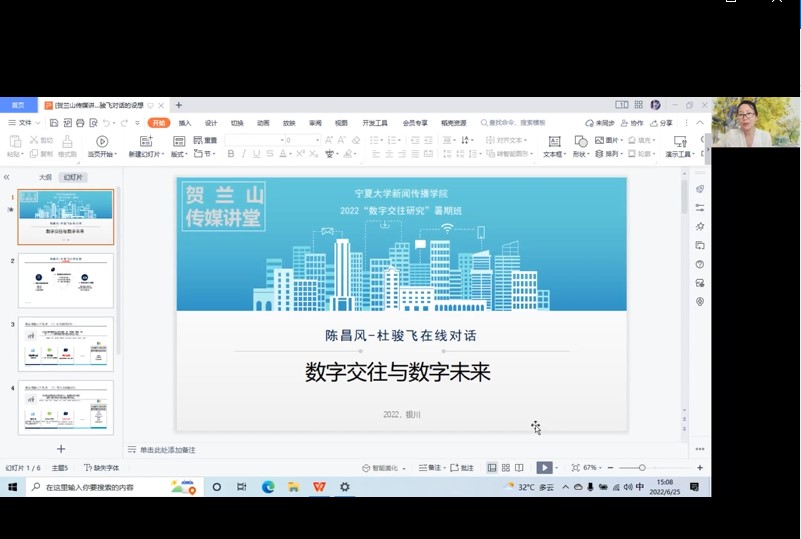Adjust the zoom slider in status bar
Viewport: 801px width, 539px height.
(x=642, y=468)
